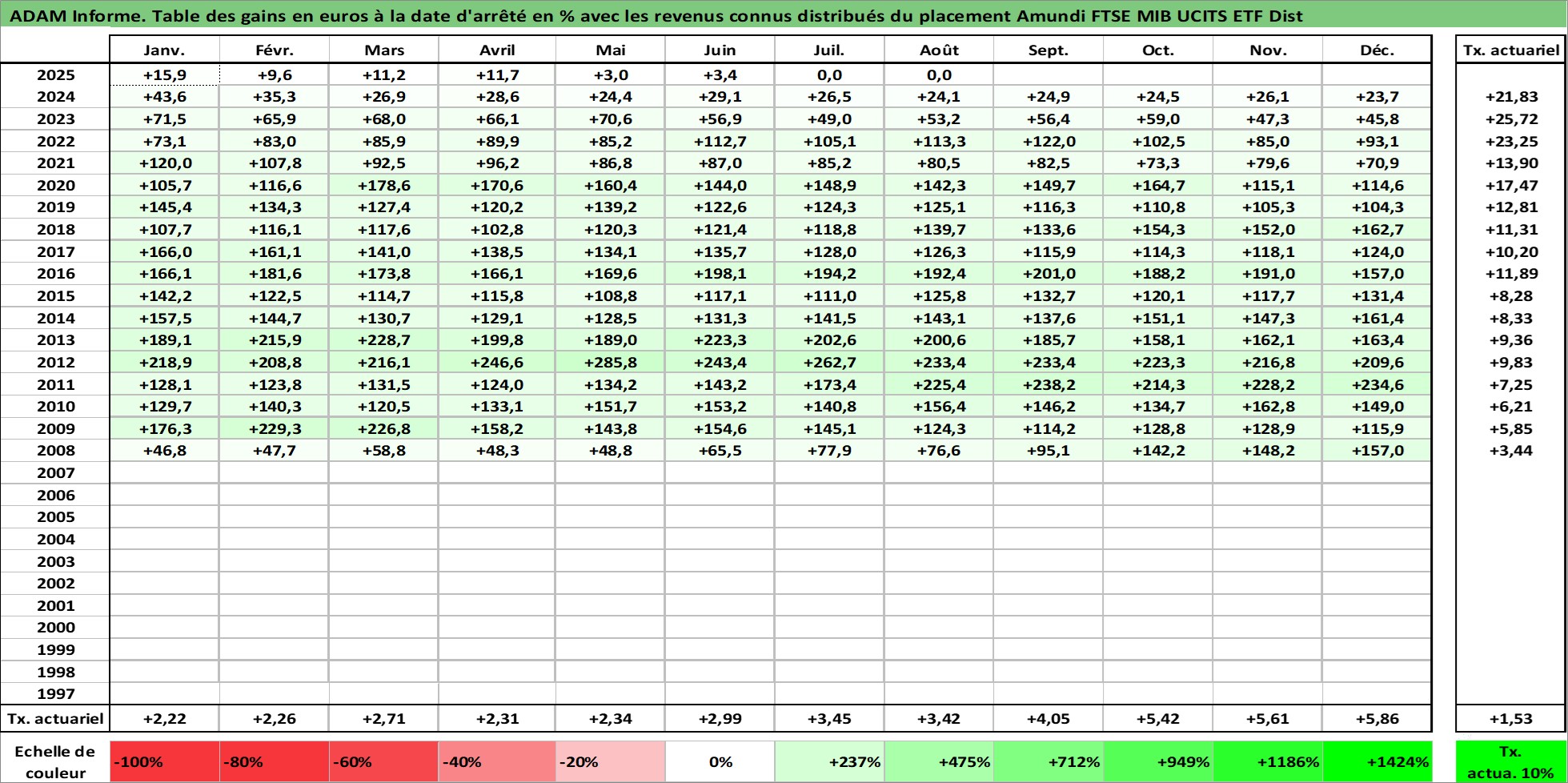Image resolution: width=1568 pixels, height=783 pixels.
Task: Click bottom actuarial value +2,22
Action: coord(164,718)
